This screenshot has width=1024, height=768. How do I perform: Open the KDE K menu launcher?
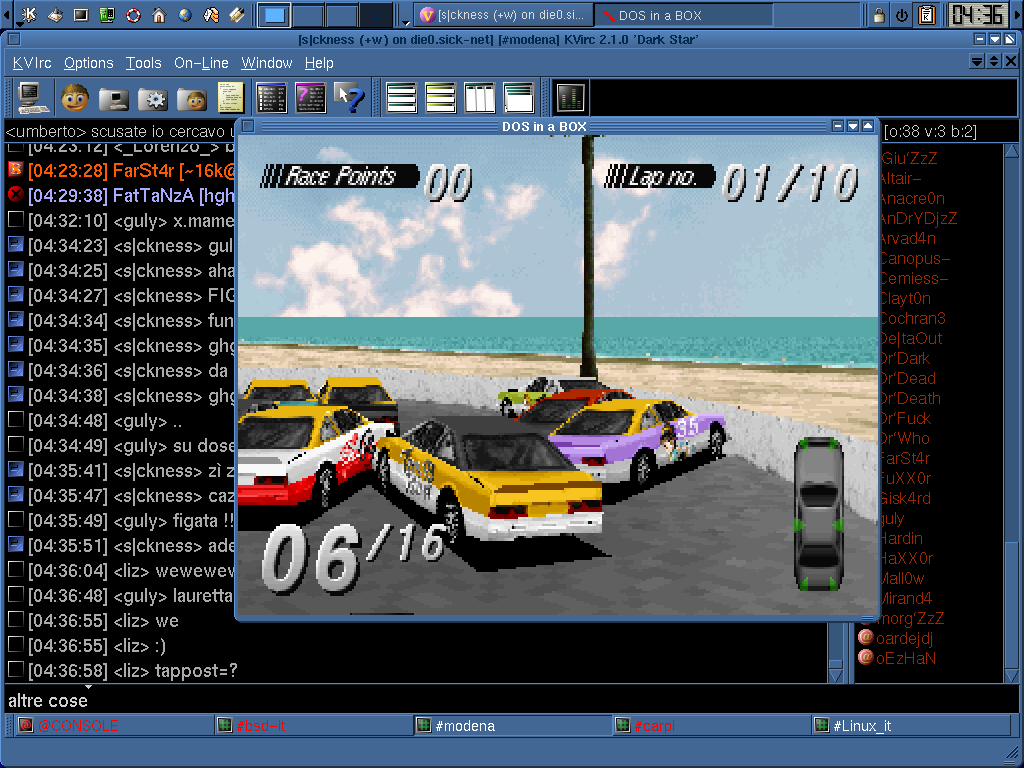[x=29, y=14]
